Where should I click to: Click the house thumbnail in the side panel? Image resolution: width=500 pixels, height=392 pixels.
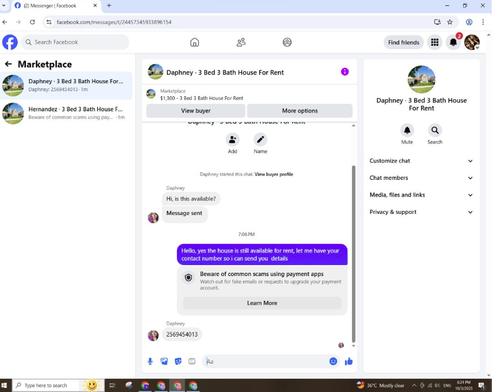click(x=421, y=79)
